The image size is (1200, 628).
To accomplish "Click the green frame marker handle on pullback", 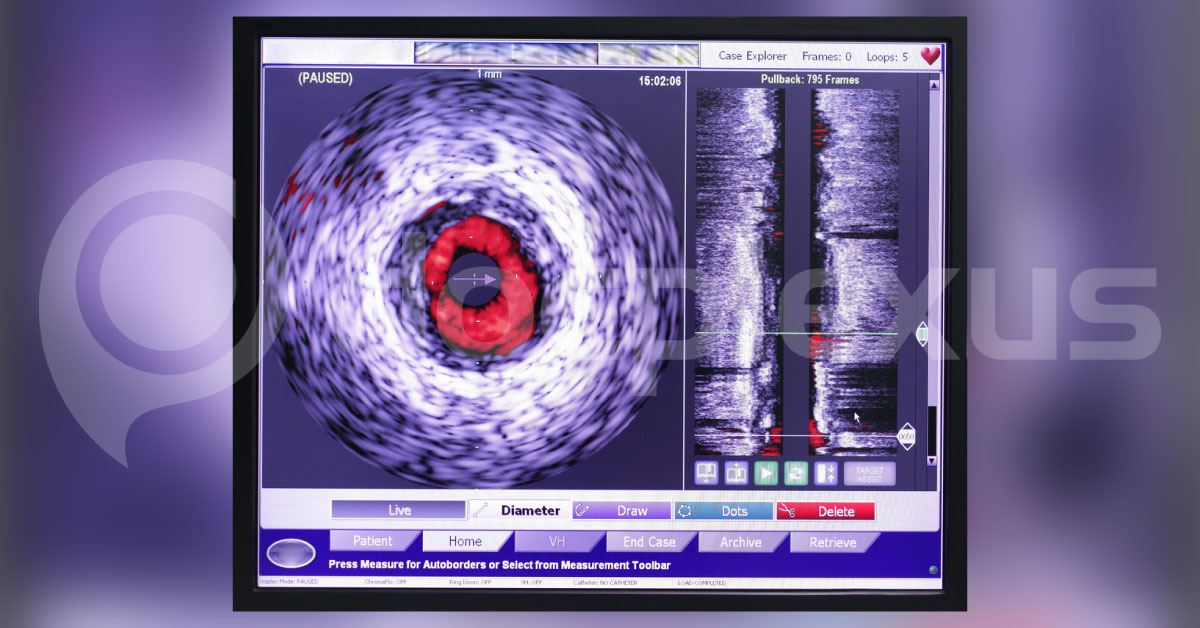I will (922, 334).
